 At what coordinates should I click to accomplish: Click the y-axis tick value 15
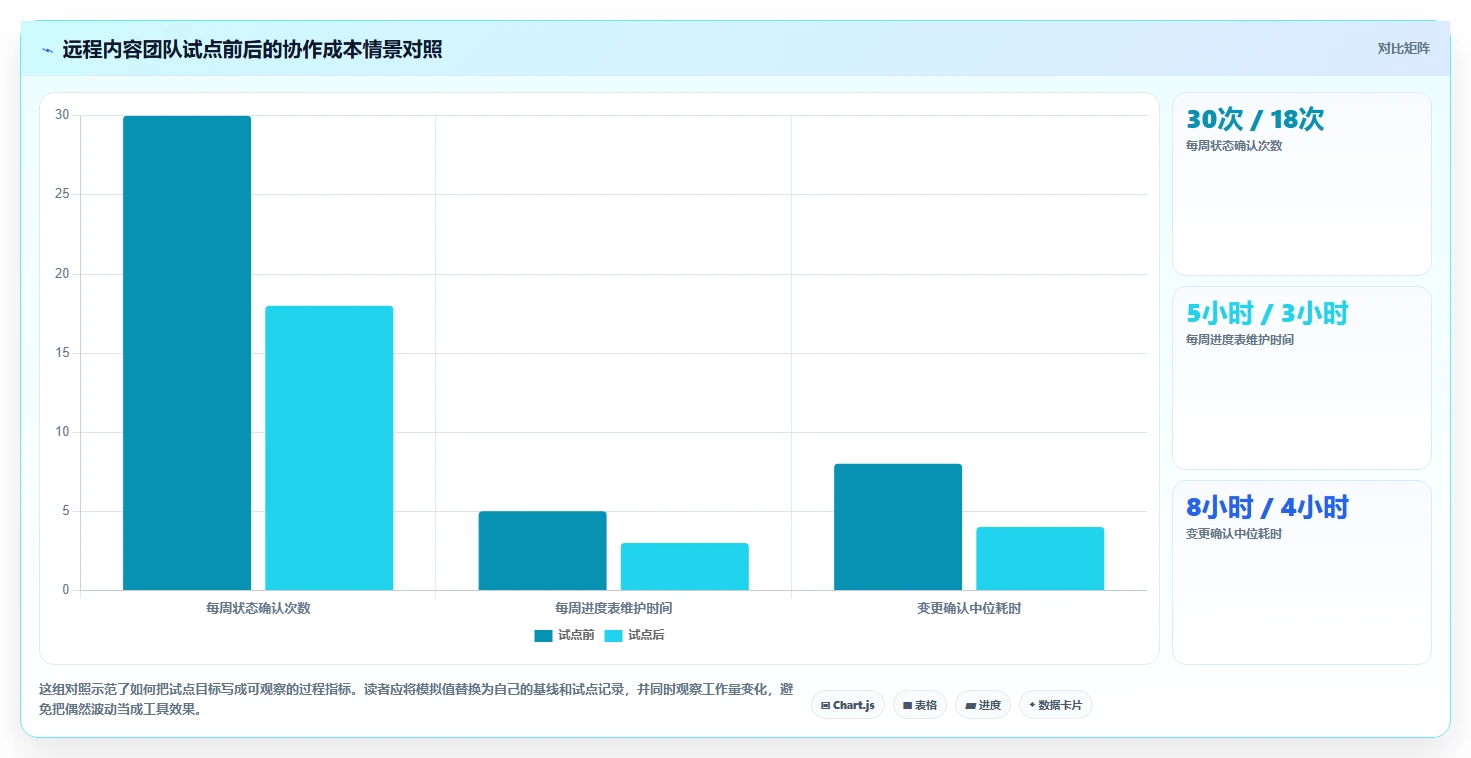click(62, 353)
